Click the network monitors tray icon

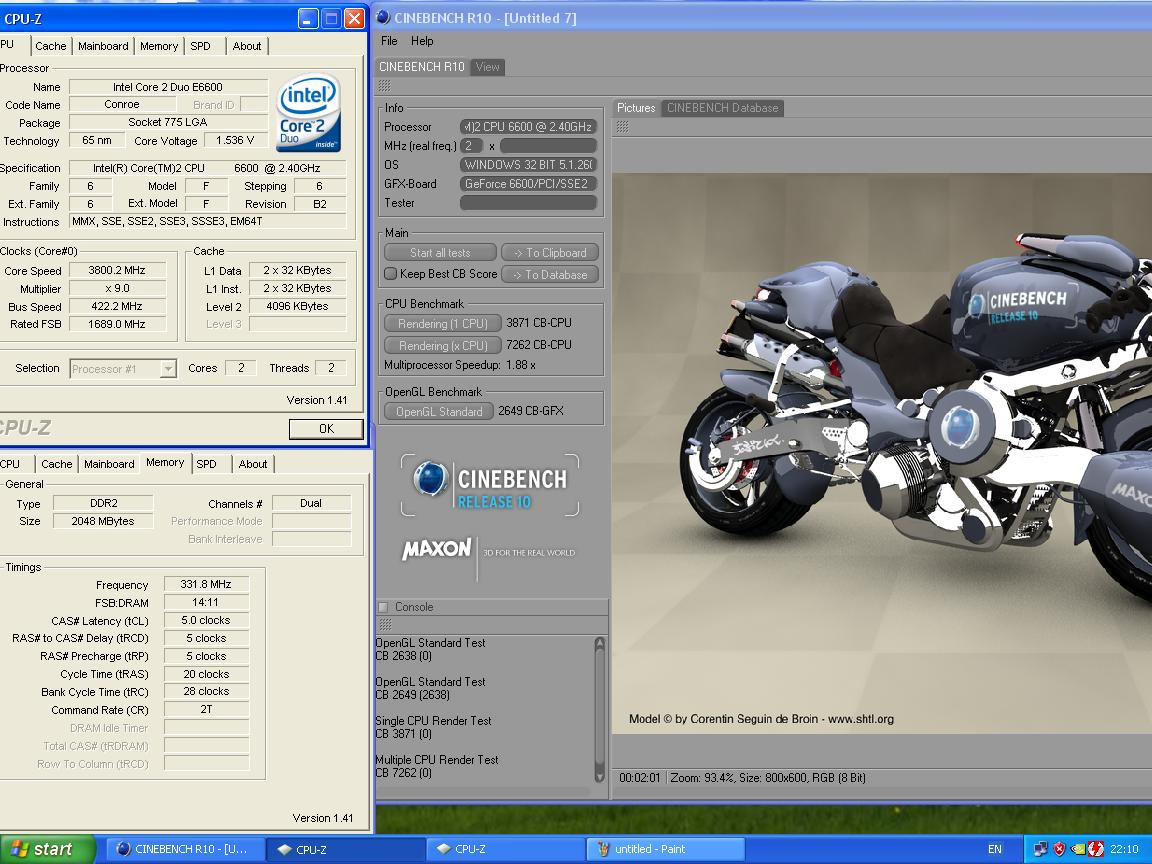coord(1040,849)
